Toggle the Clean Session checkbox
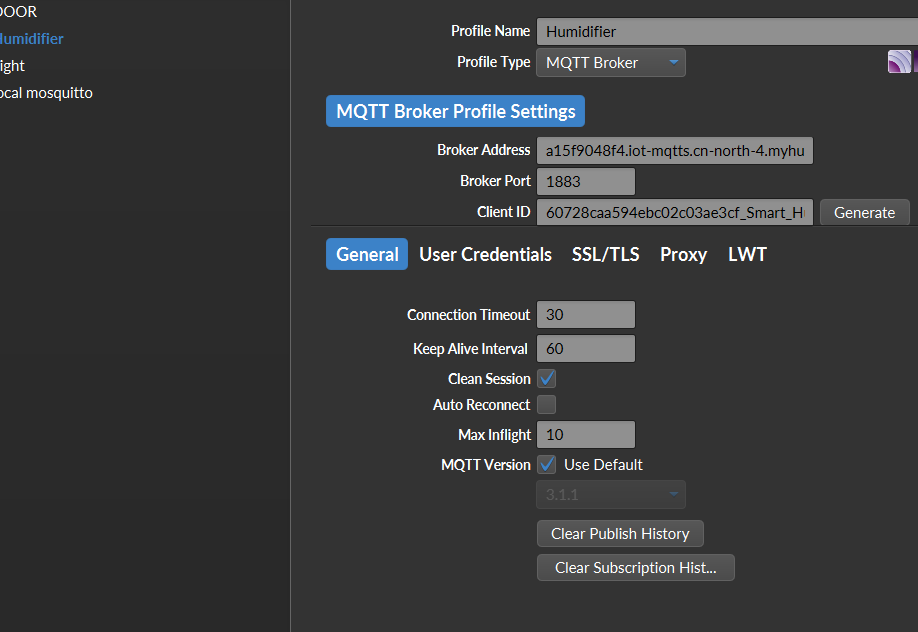 tap(547, 379)
